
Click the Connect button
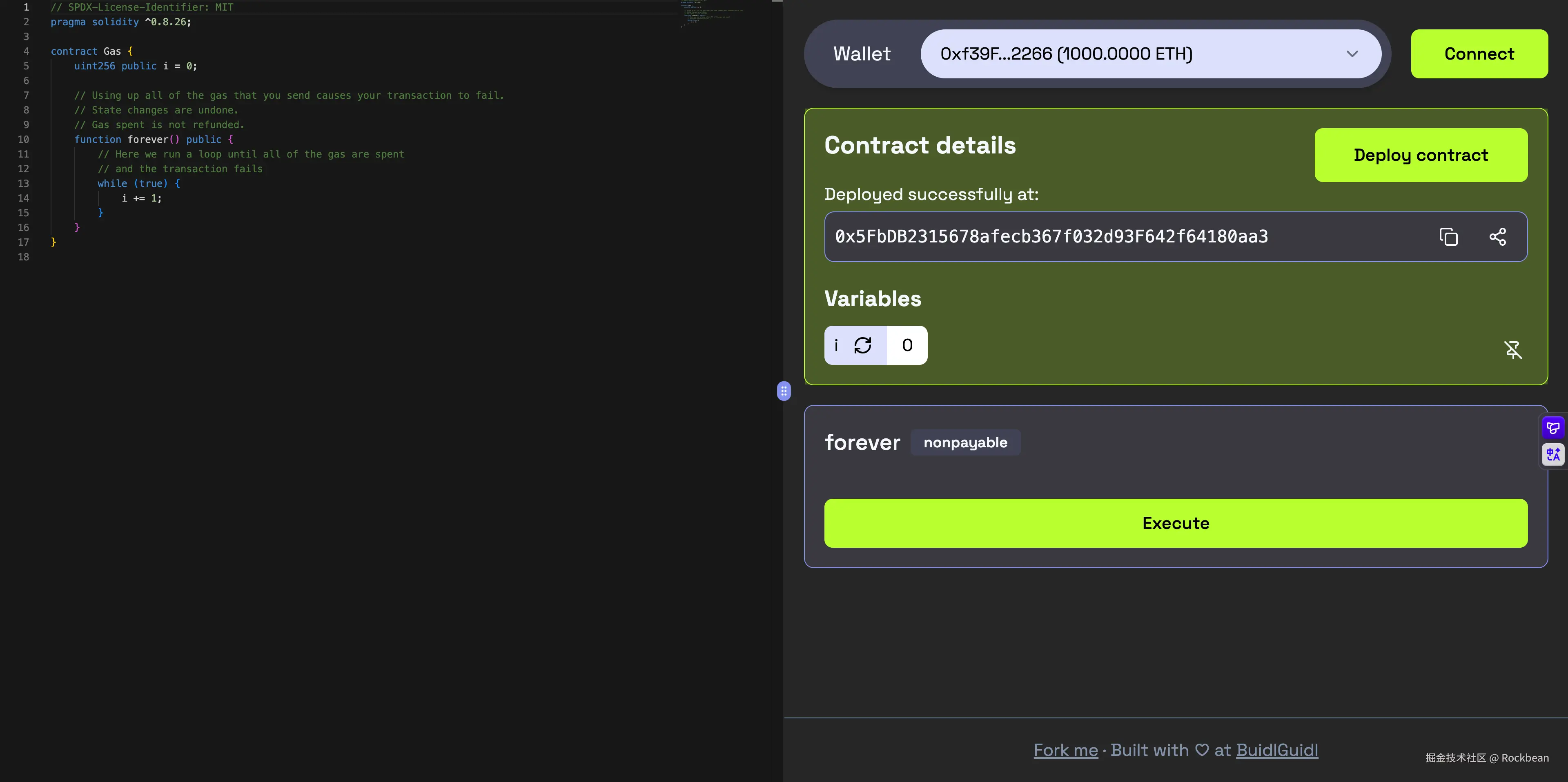[x=1479, y=53]
